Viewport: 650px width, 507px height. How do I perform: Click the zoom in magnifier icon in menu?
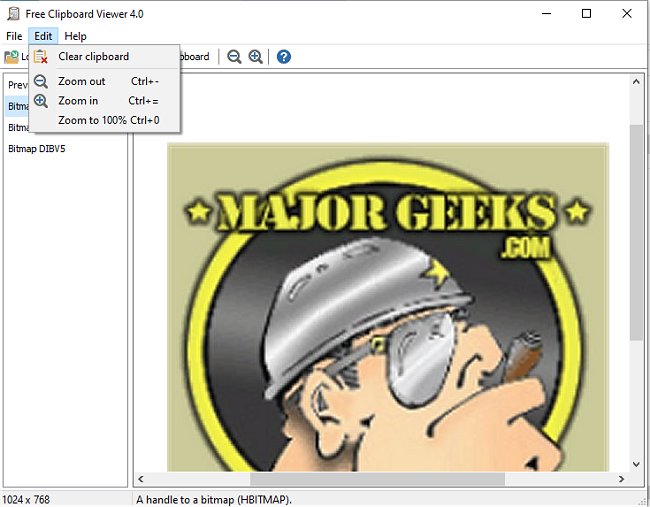pyautogui.click(x=41, y=101)
